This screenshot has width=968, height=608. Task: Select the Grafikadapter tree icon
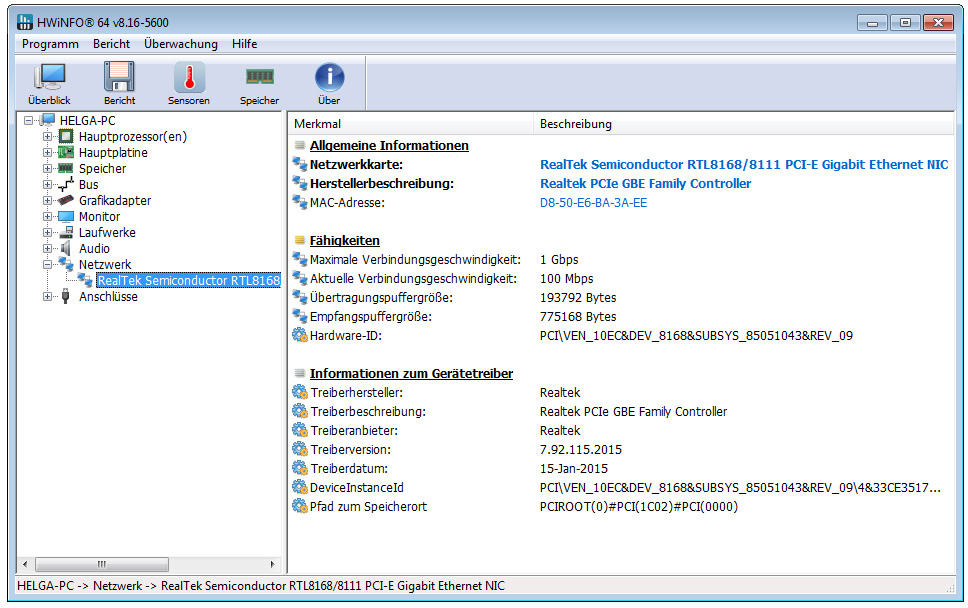(x=66, y=201)
